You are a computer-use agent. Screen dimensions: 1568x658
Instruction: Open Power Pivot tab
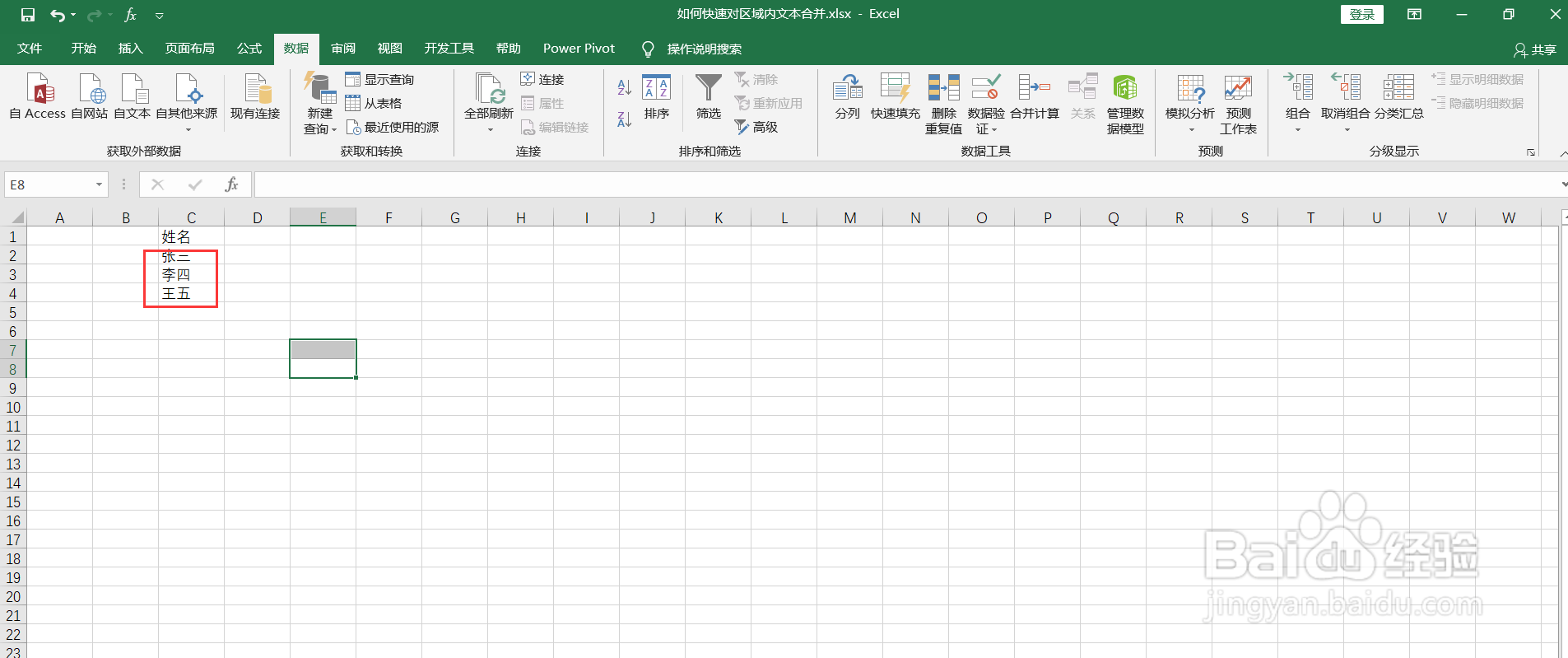click(579, 49)
